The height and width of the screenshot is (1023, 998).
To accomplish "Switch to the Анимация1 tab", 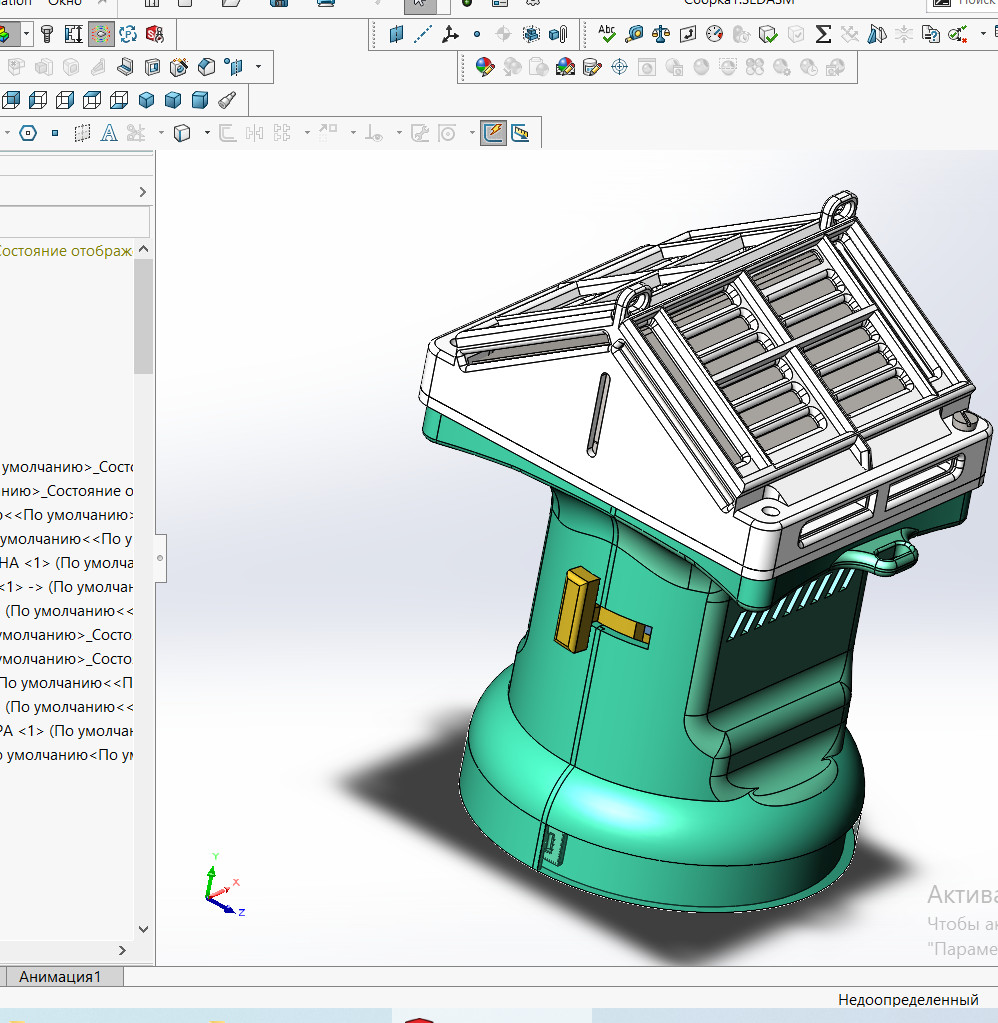I will [x=60, y=977].
